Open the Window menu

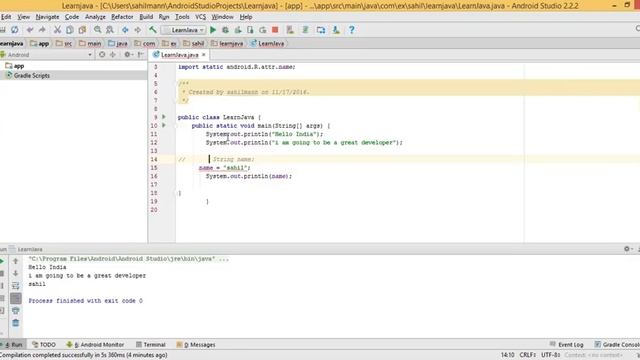[x=222, y=17]
